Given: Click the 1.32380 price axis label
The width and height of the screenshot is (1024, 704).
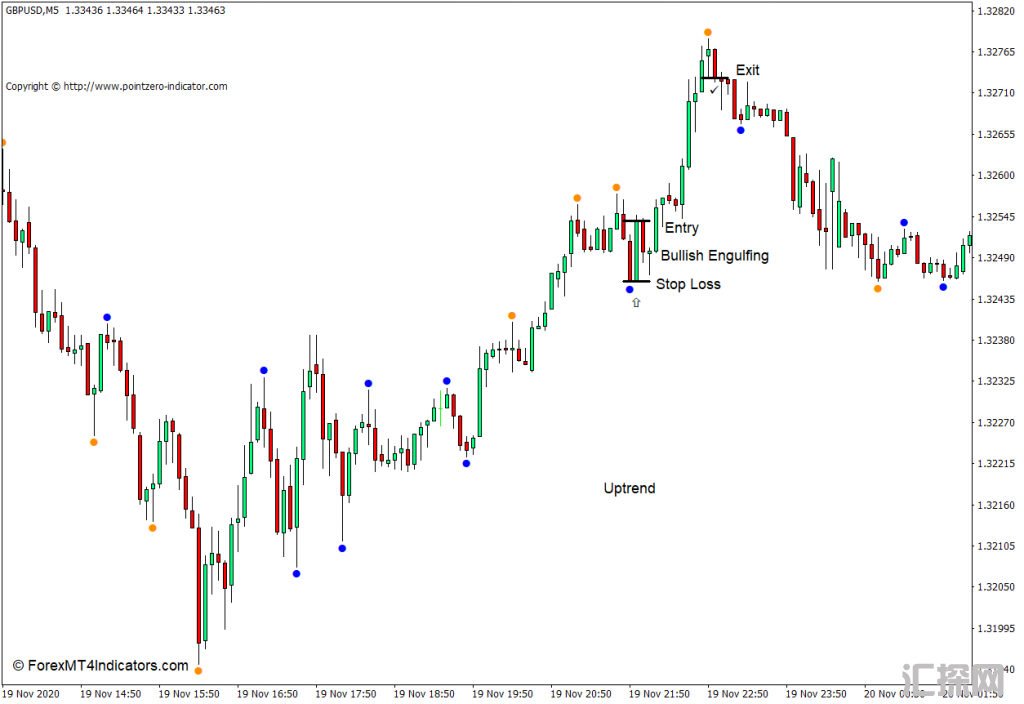Looking at the screenshot, I should [996, 340].
